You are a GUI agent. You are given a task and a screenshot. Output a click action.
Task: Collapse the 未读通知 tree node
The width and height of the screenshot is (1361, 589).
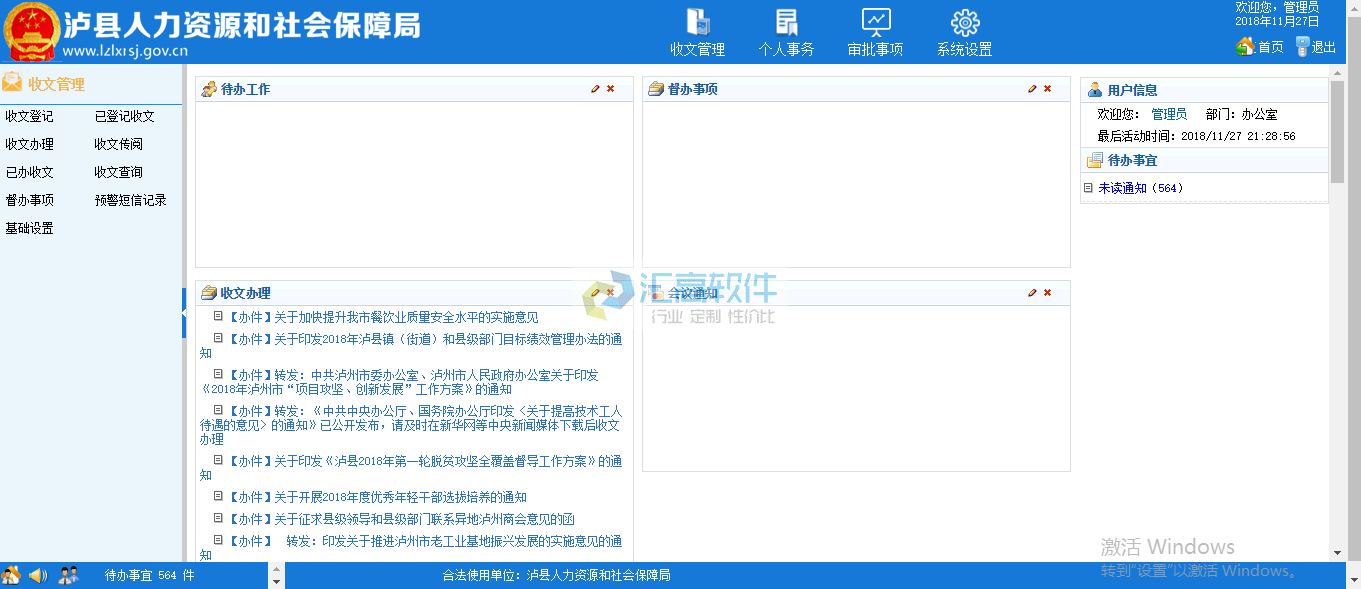click(x=1088, y=188)
